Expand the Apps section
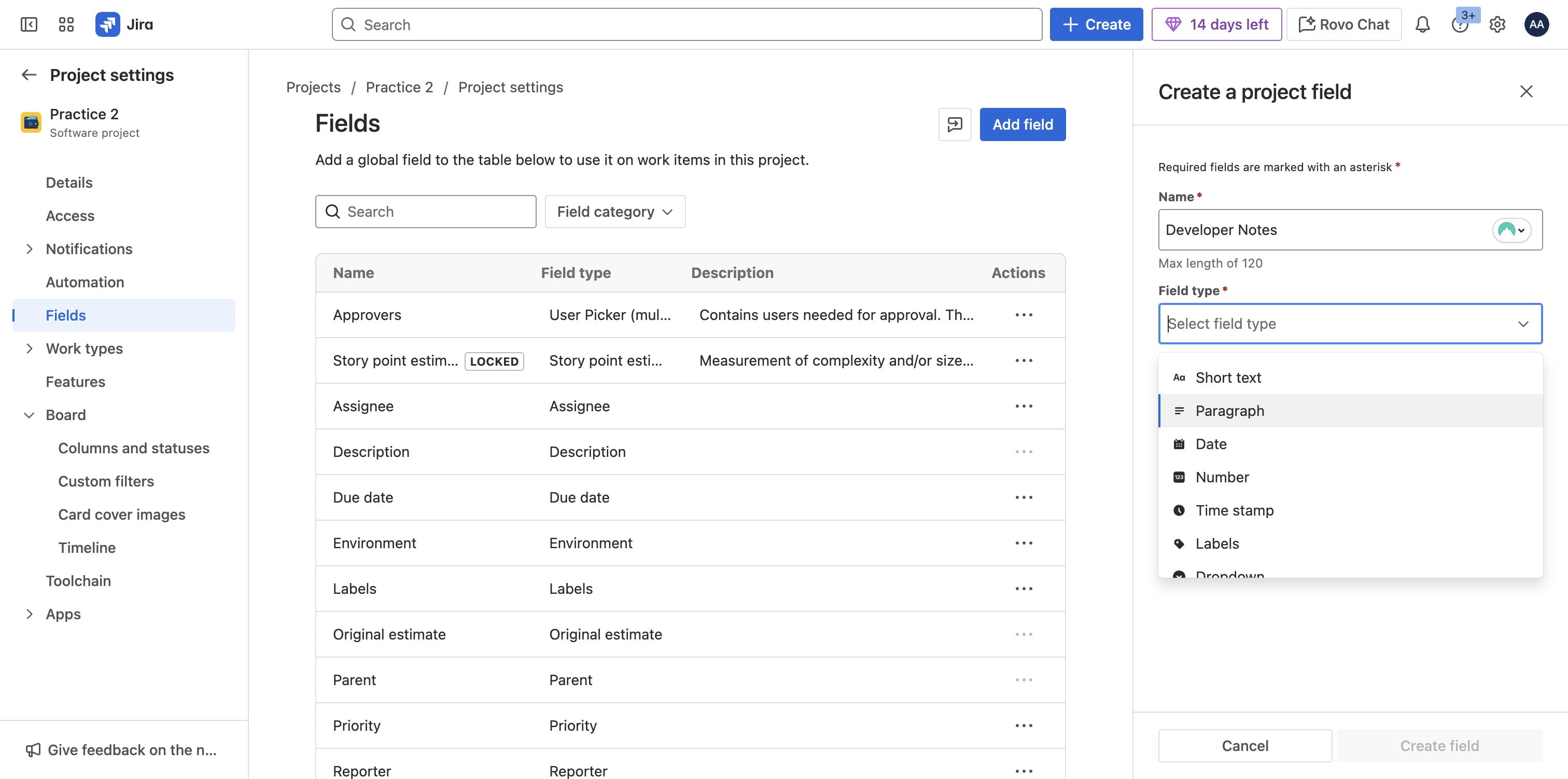Image resolution: width=1568 pixels, height=779 pixels. [x=29, y=614]
